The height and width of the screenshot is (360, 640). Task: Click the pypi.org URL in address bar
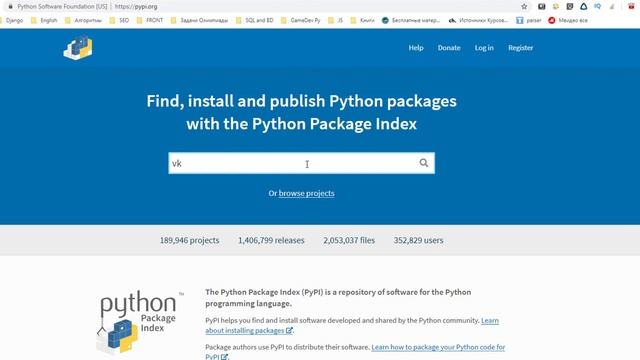136,7
